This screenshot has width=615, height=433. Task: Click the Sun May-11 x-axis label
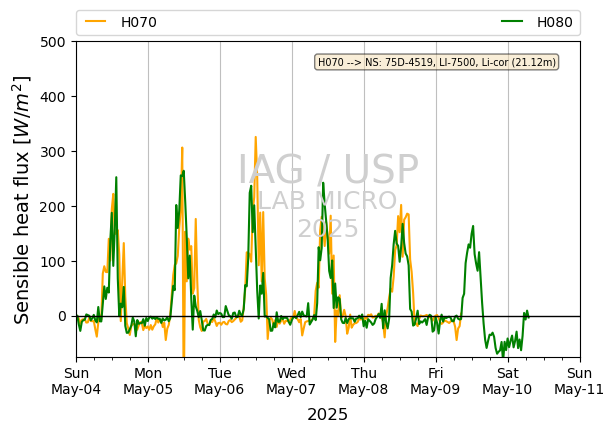(x=579, y=381)
